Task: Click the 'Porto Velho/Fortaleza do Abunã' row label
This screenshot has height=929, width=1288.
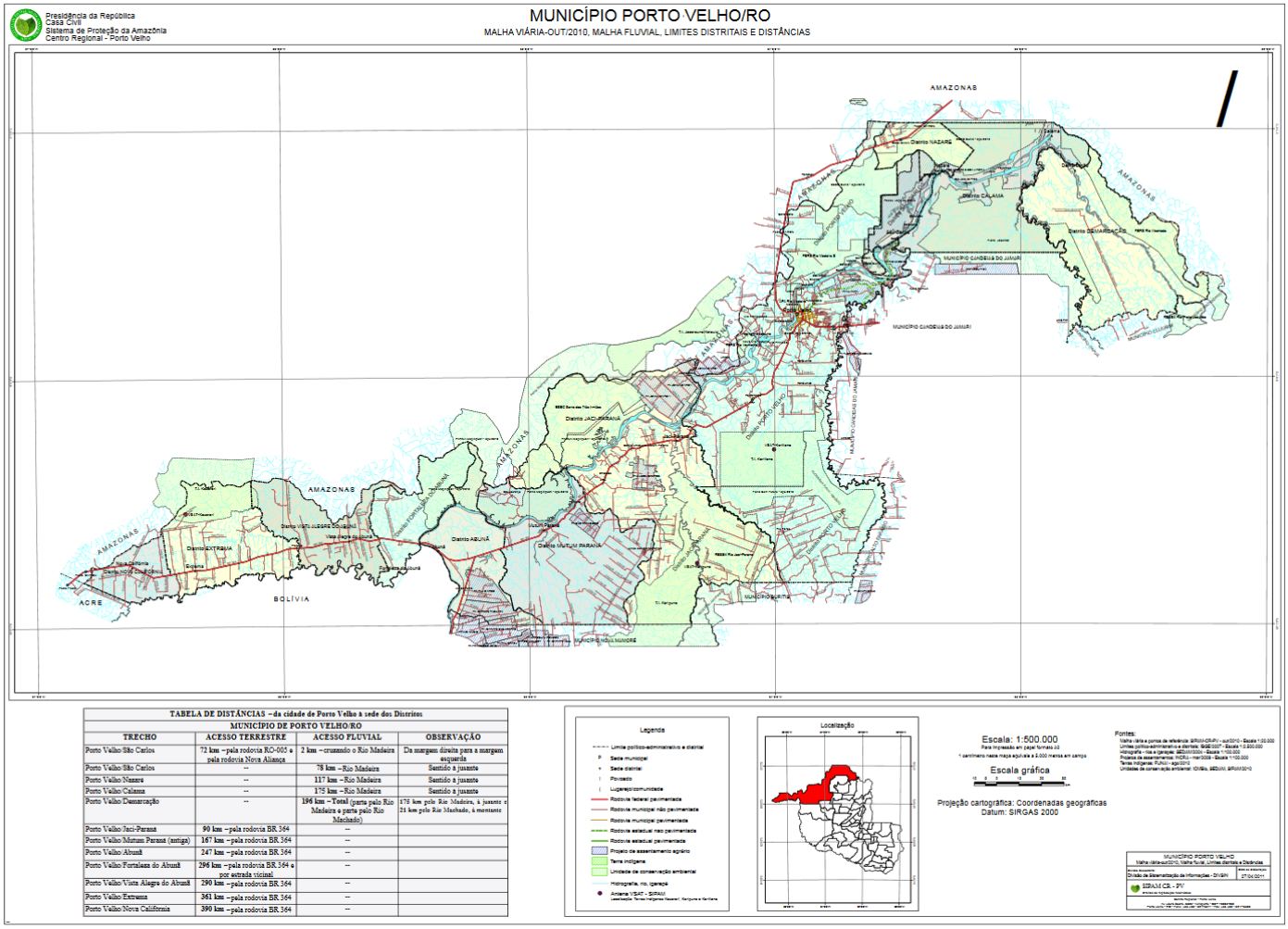Action: tap(132, 865)
